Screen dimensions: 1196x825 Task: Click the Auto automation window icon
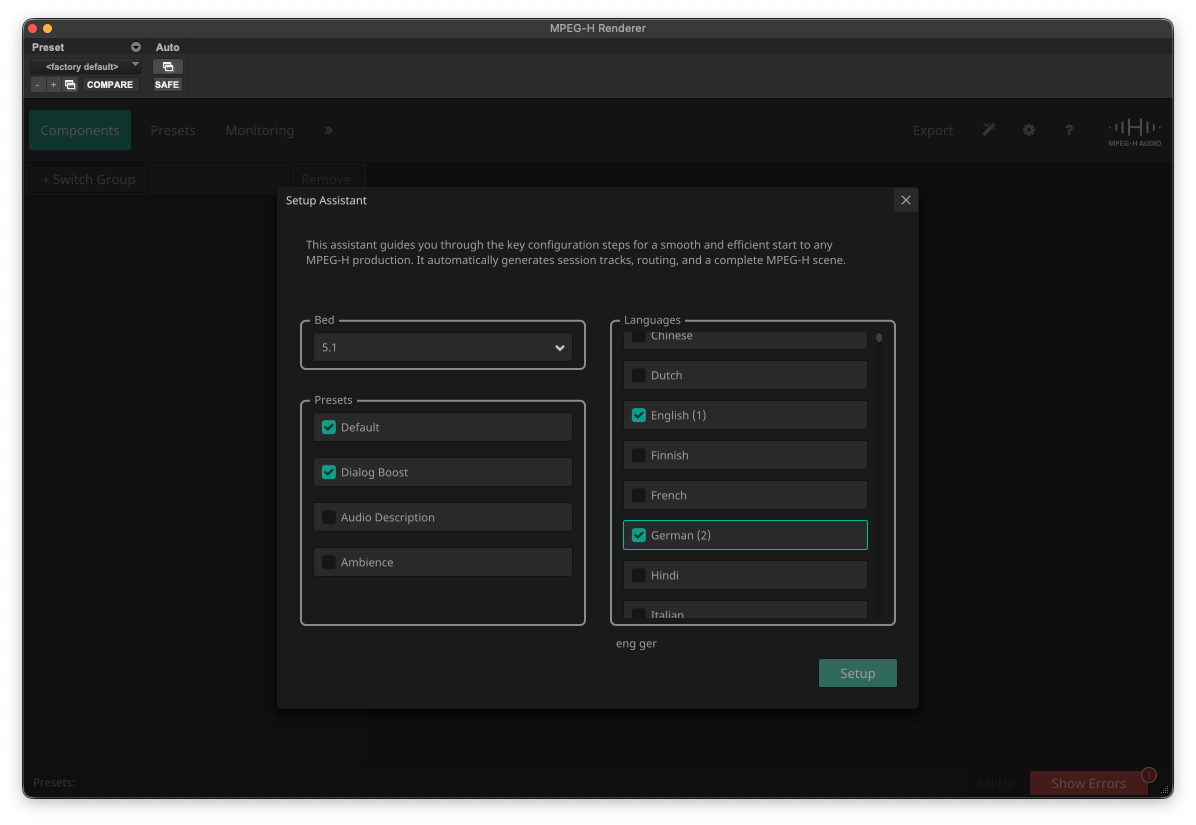[x=168, y=66]
